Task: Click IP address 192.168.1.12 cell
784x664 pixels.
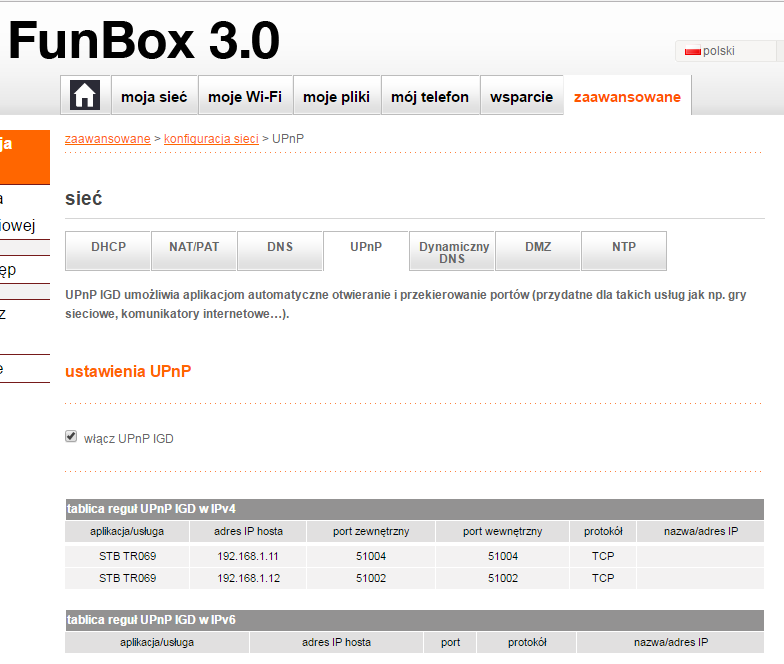Action: click(248, 578)
